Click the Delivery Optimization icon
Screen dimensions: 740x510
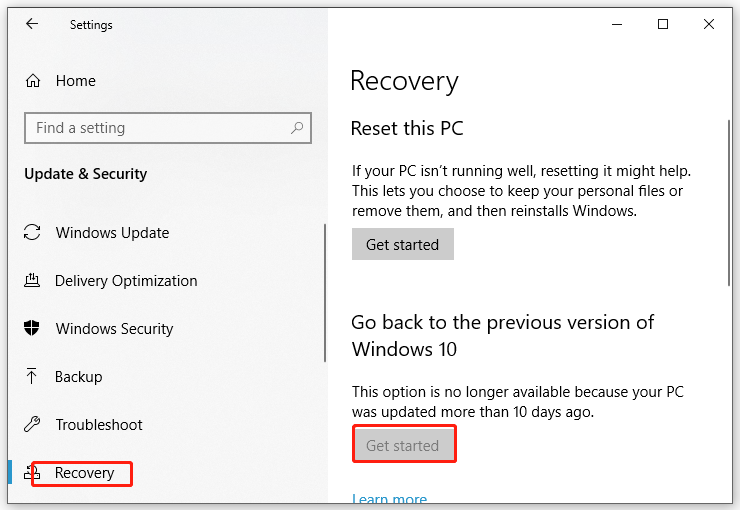point(32,280)
